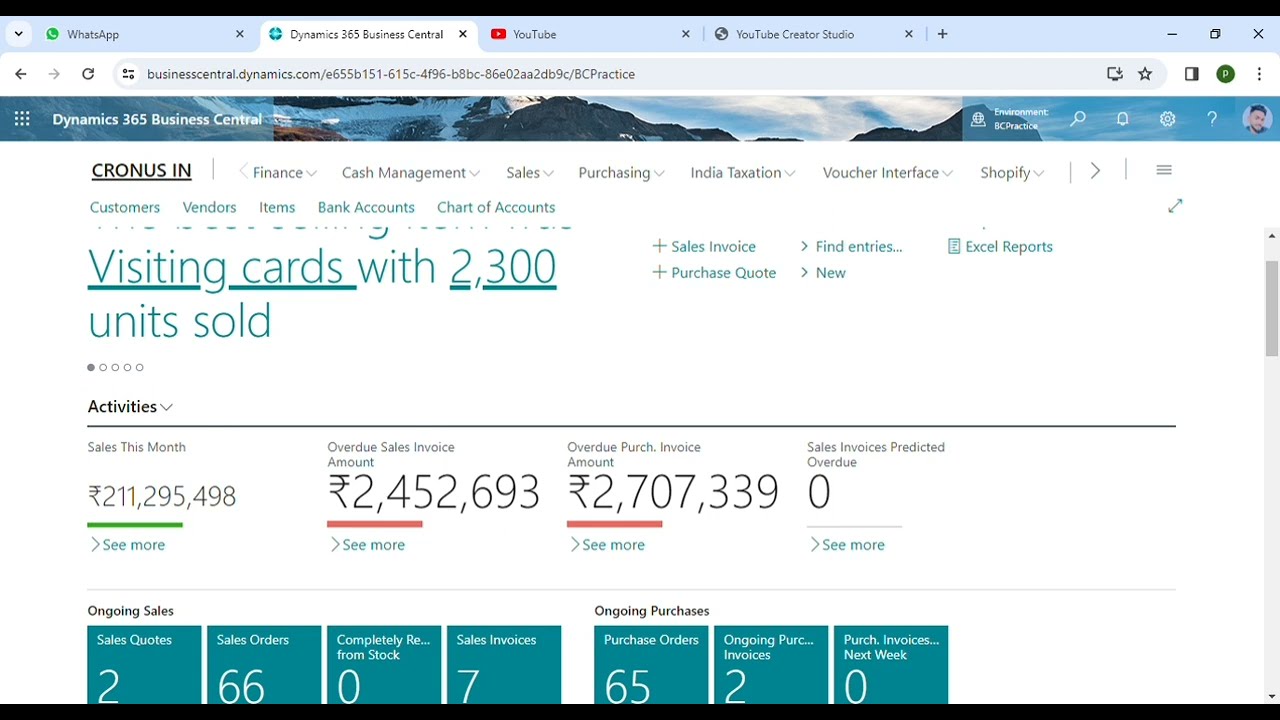1280x720 pixels.
Task: Open the Business Central search icon
Action: coord(1078,119)
